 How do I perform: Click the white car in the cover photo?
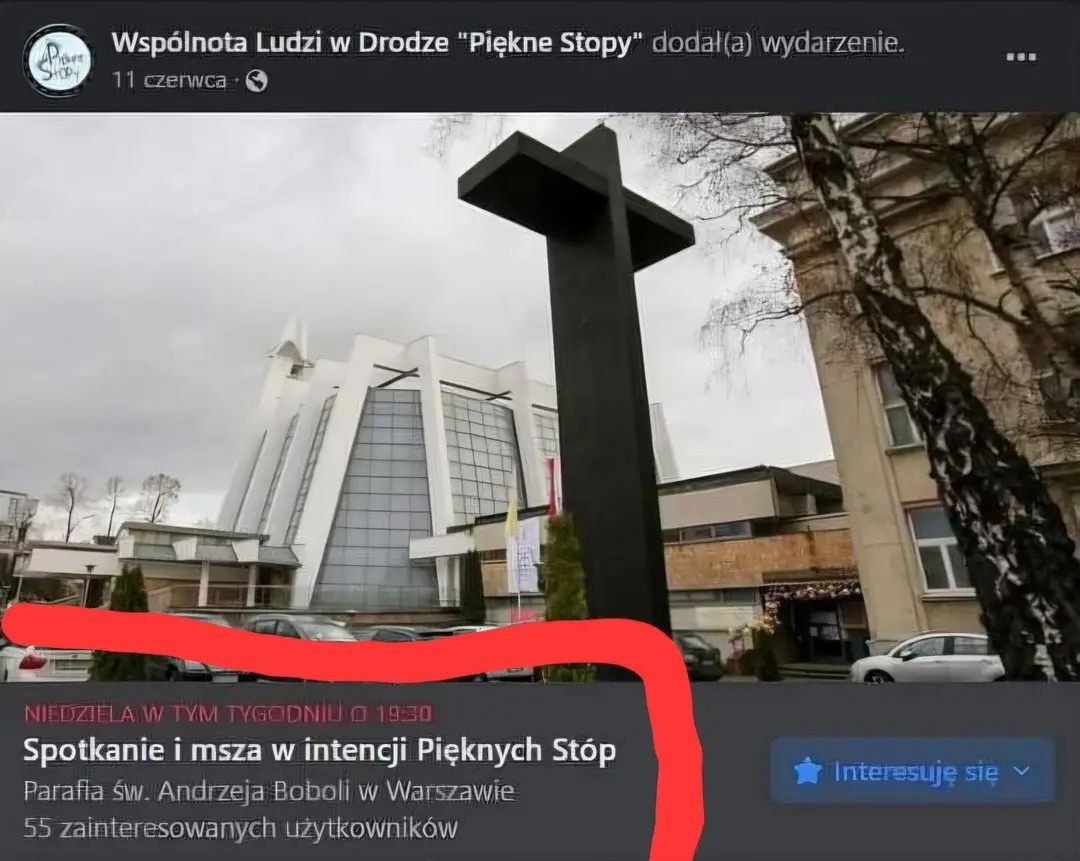point(930,656)
